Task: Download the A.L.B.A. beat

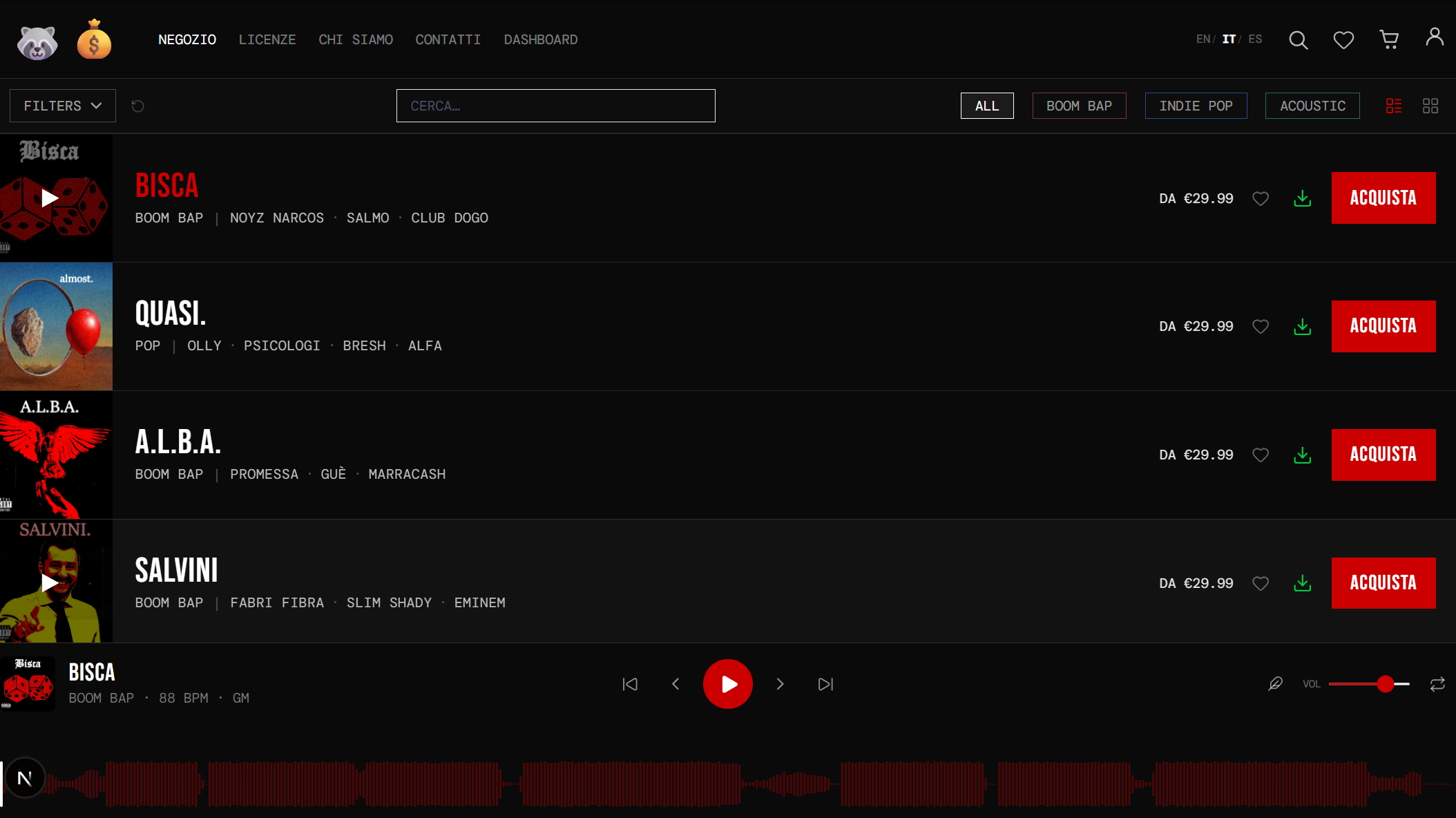Action: click(x=1303, y=455)
